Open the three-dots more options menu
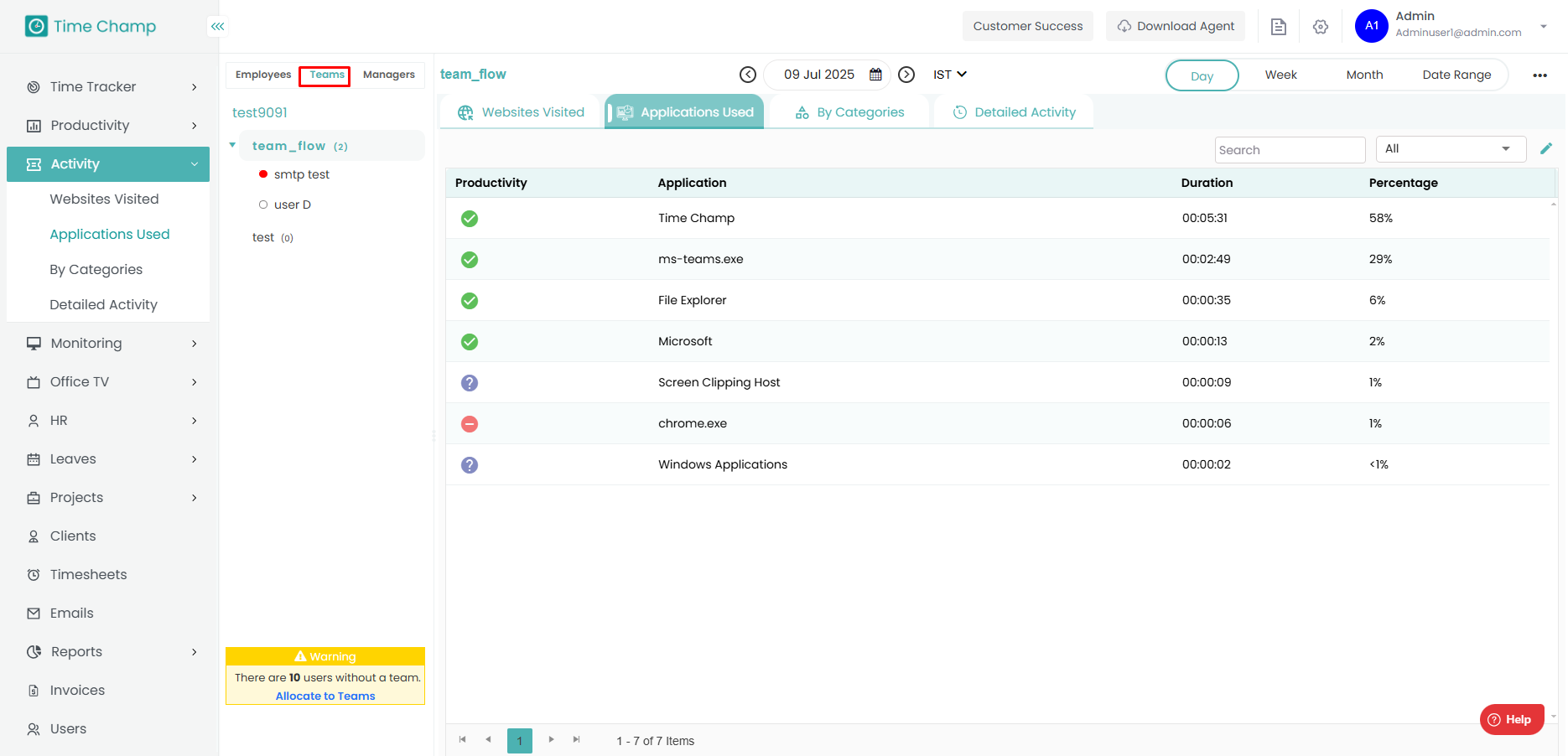1568x756 pixels. tap(1539, 75)
